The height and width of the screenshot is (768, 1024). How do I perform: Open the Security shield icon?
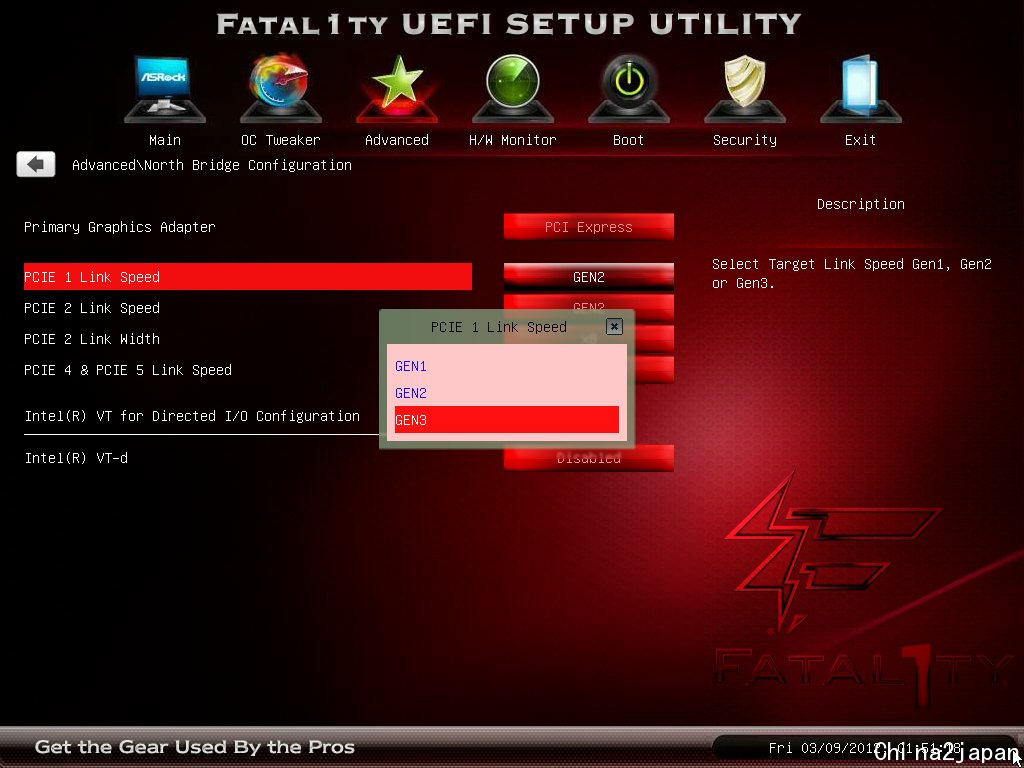point(744,89)
